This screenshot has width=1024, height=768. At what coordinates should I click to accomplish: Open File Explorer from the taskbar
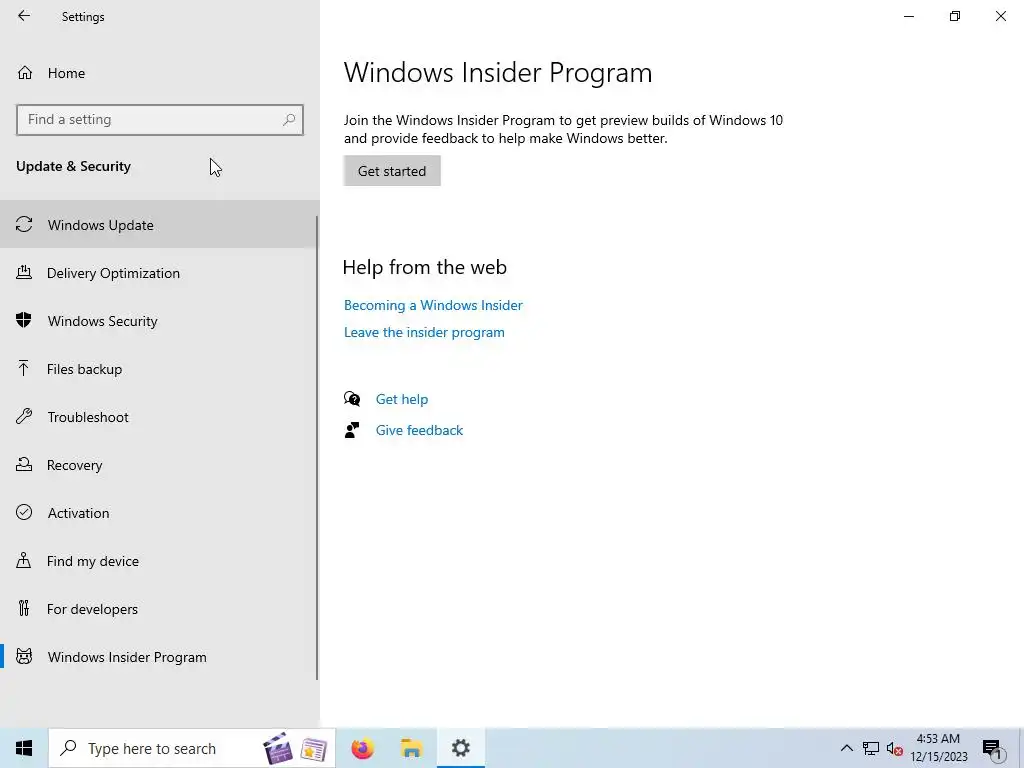pos(411,748)
